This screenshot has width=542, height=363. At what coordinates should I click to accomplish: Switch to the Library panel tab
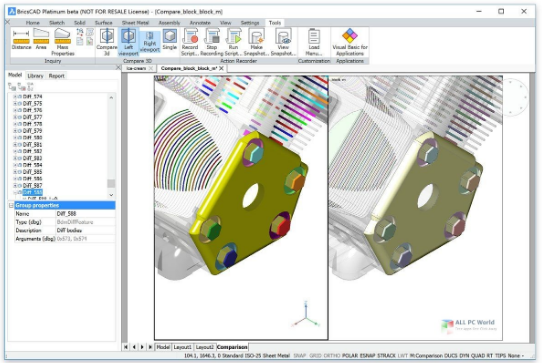pyautogui.click(x=35, y=76)
